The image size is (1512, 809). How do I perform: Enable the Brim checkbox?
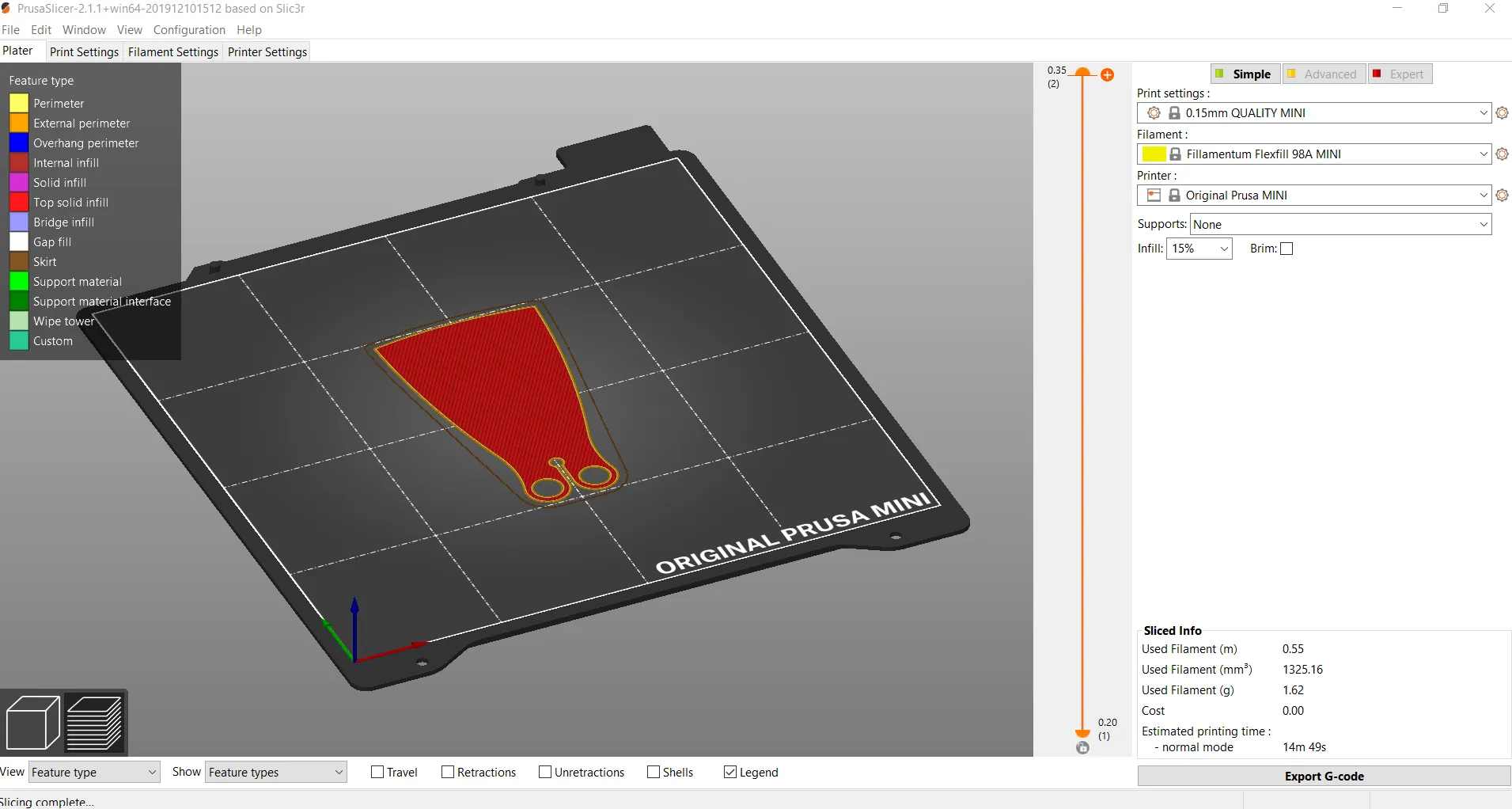1287,249
